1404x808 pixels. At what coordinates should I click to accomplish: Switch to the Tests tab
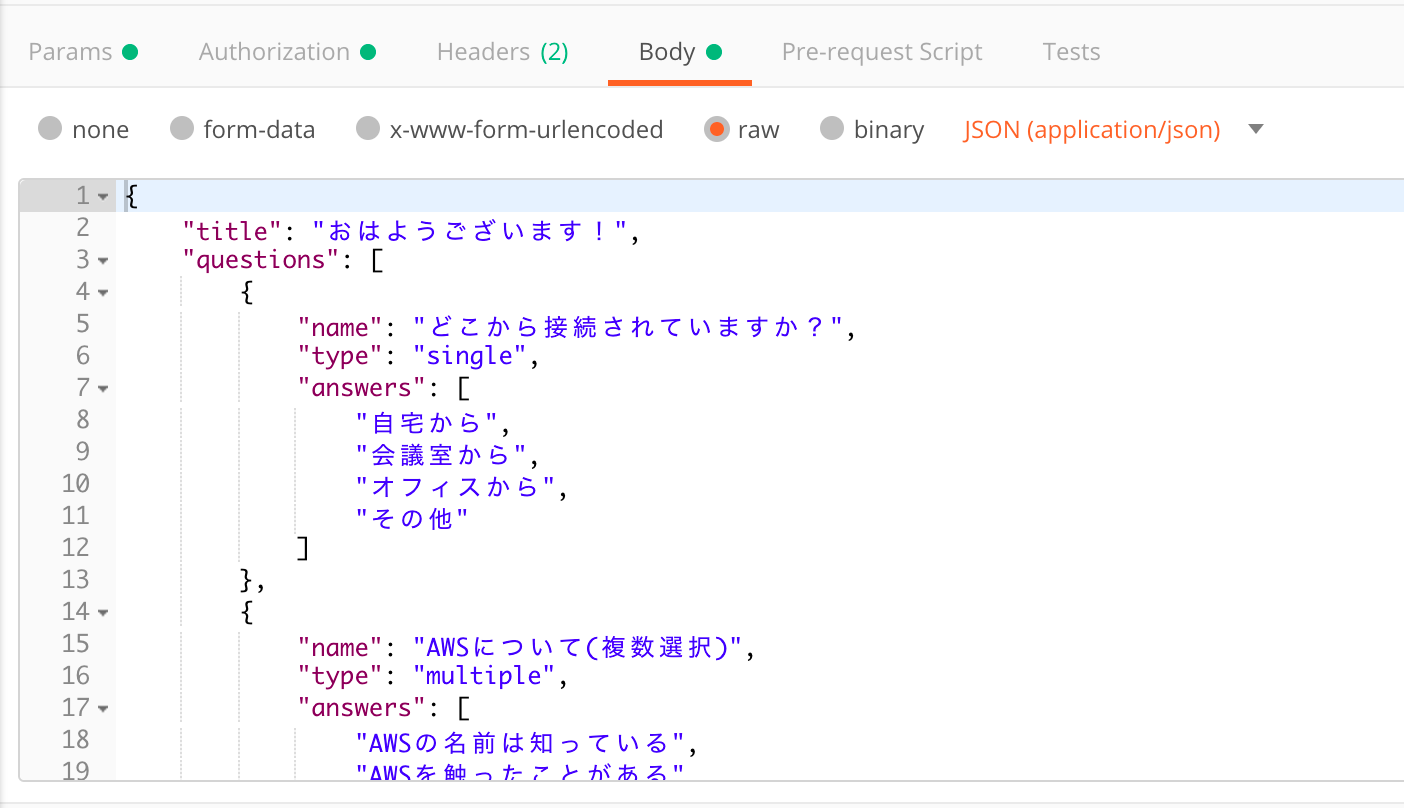point(1071,52)
